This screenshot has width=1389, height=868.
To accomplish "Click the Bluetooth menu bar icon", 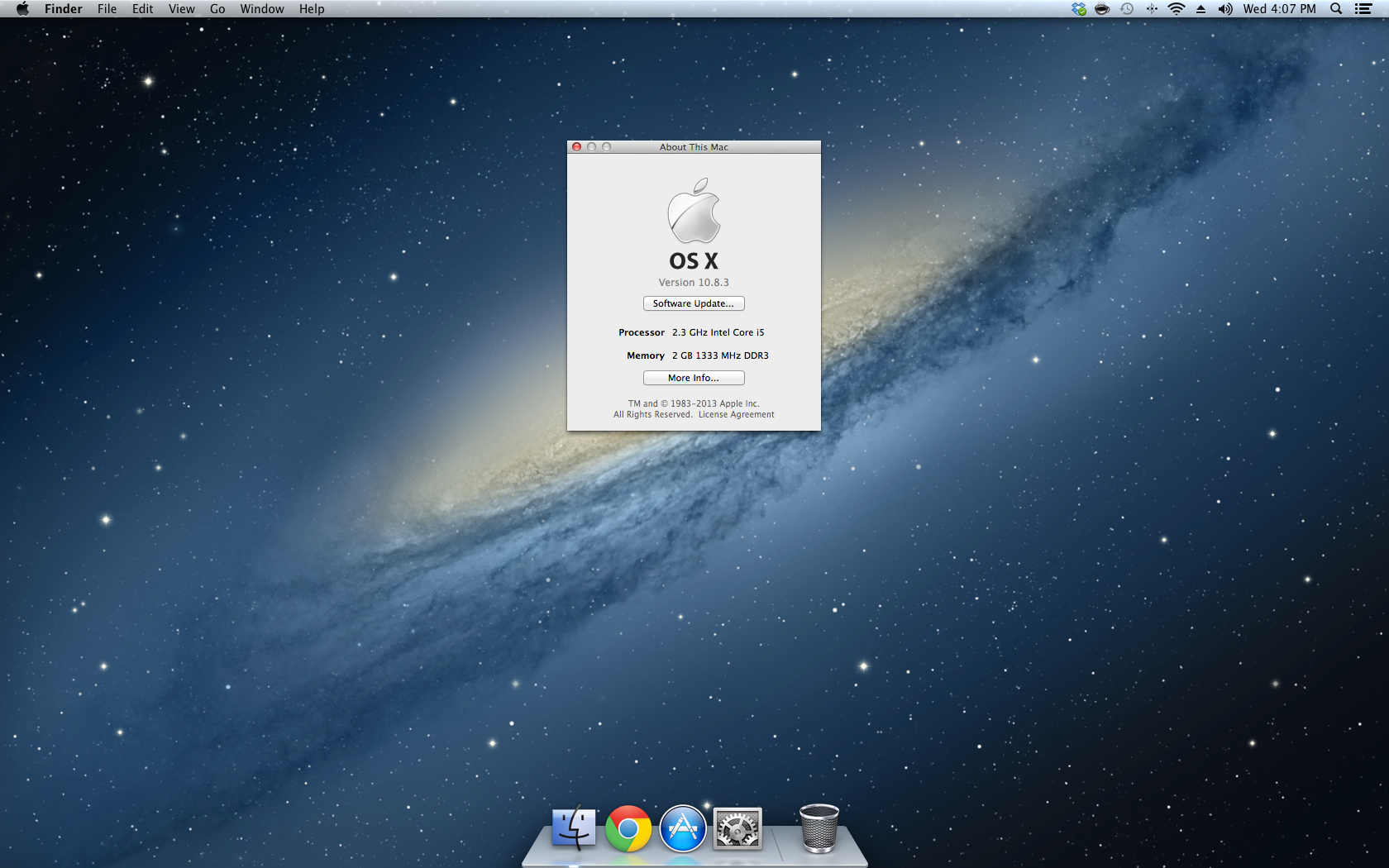I will click(x=1152, y=9).
